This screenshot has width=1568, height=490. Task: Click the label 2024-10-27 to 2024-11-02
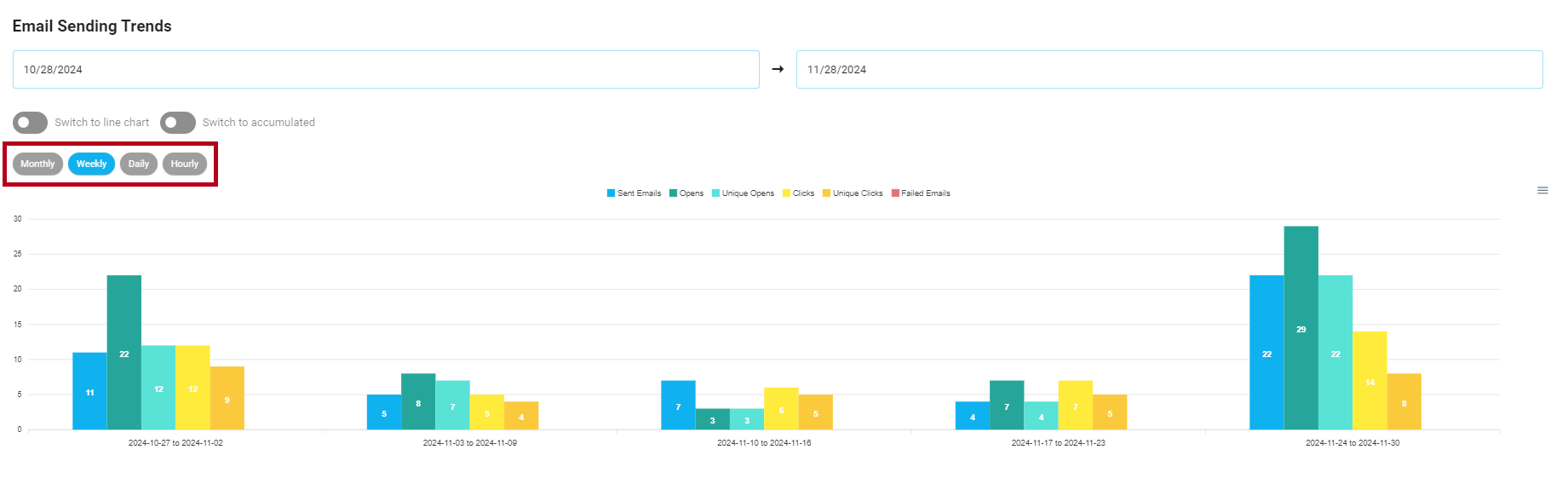[x=175, y=443]
